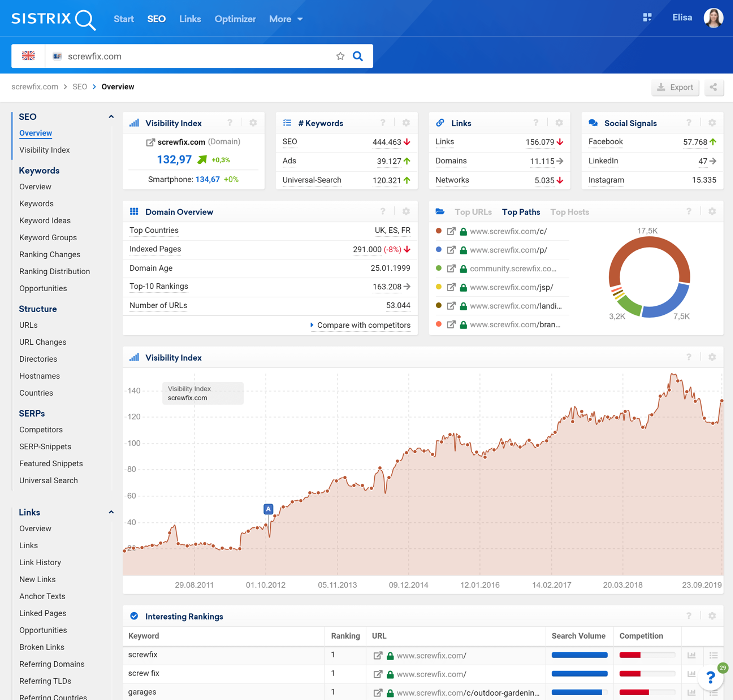733x700 pixels.
Task: Select Keyword Ideas in sidebar
Action: click(45, 220)
